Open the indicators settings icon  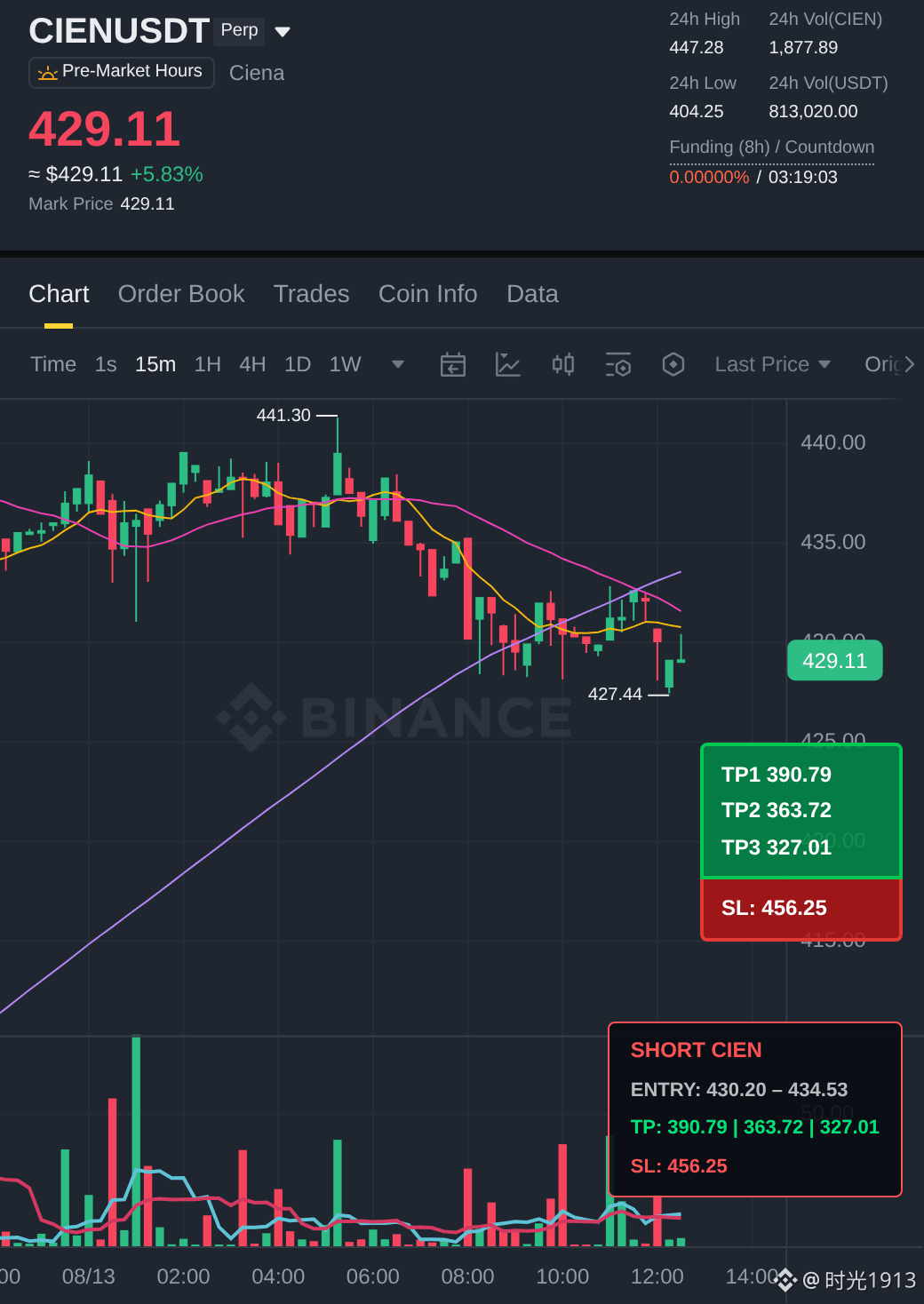(618, 364)
